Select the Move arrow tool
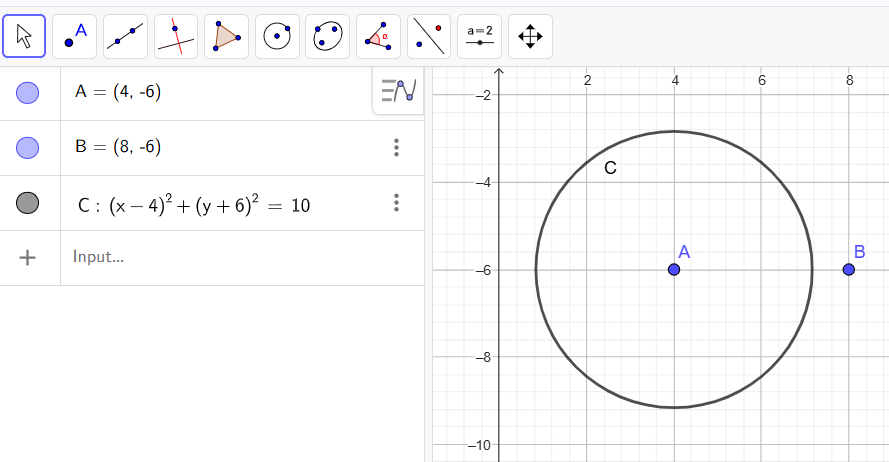The image size is (889, 462). pos(24,37)
